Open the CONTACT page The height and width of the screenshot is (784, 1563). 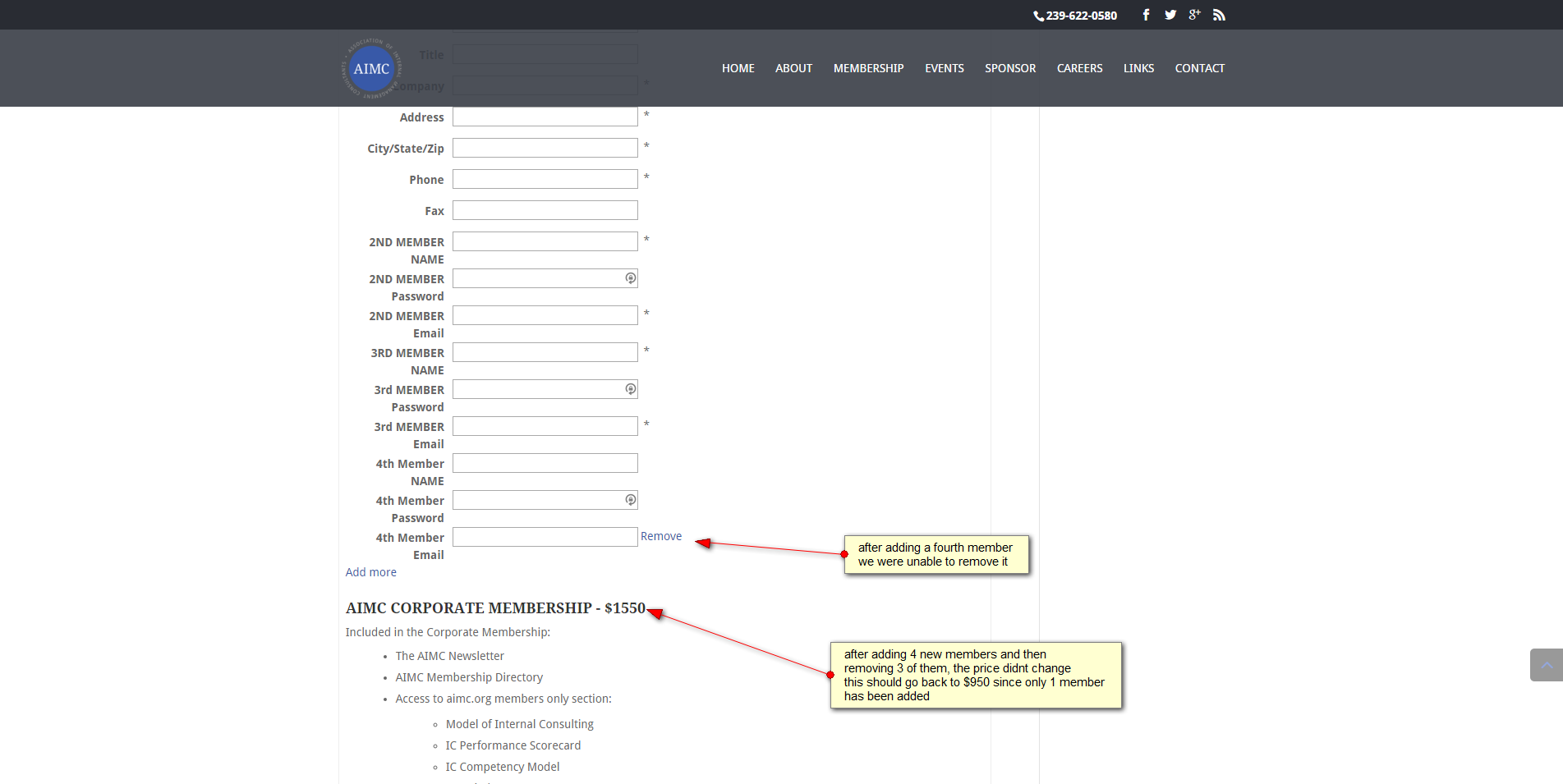1199,68
